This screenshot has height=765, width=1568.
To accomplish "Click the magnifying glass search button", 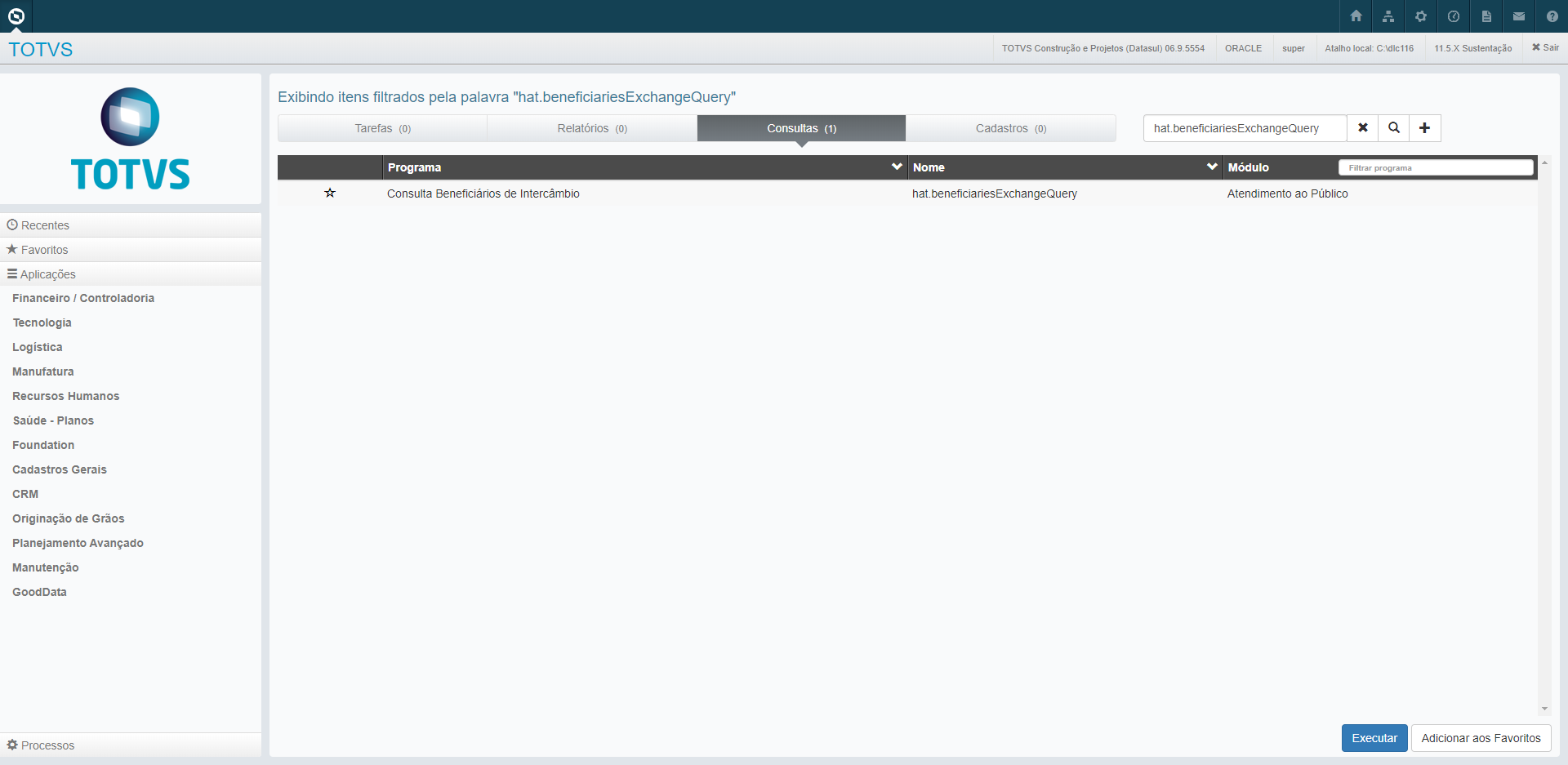I will (x=1394, y=128).
